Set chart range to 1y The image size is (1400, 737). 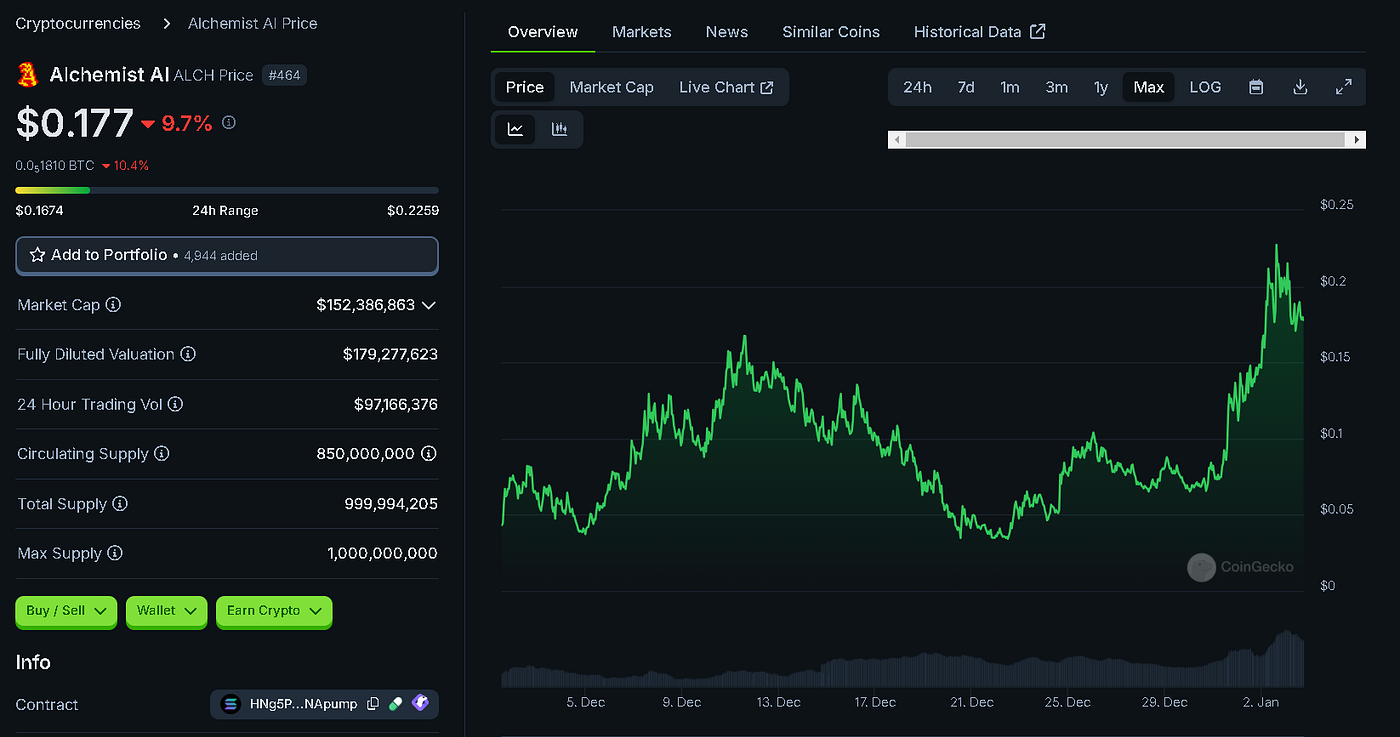coord(1101,87)
